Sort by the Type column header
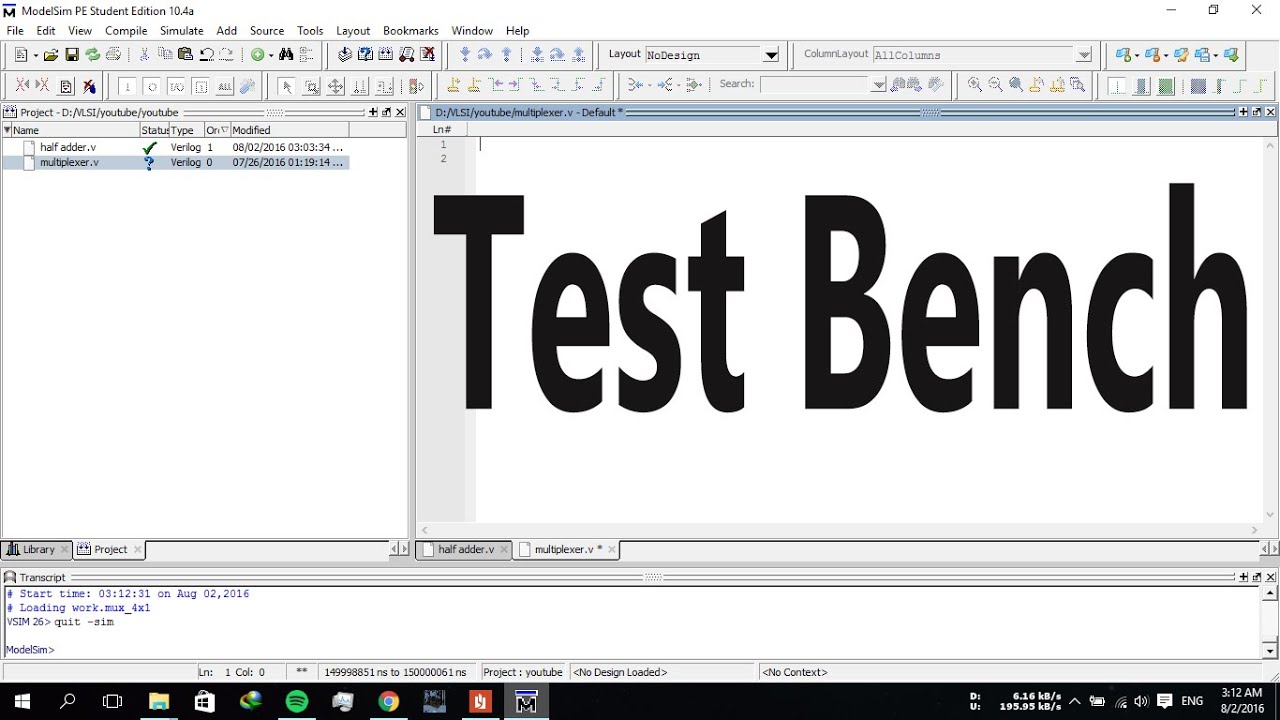 (185, 130)
